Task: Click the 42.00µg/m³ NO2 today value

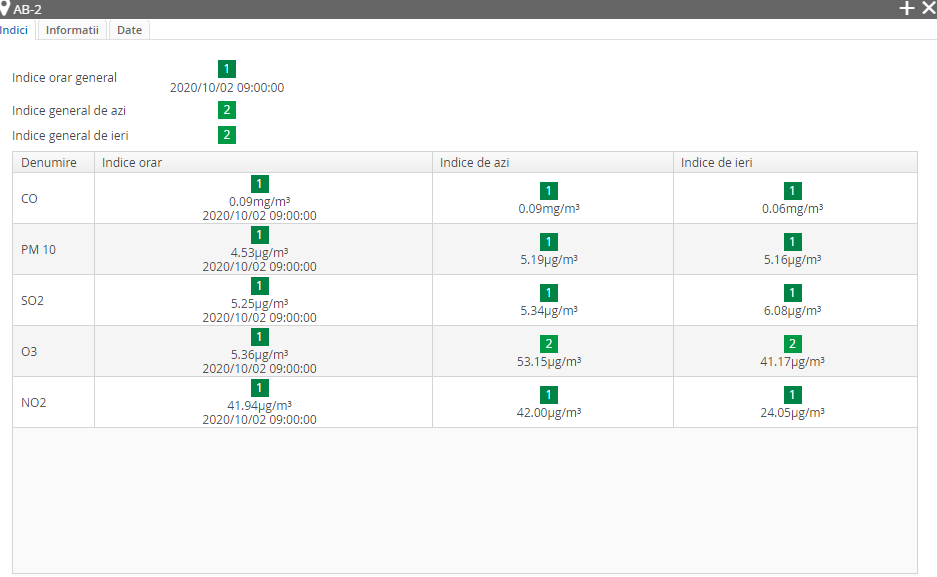Action: point(549,412)
